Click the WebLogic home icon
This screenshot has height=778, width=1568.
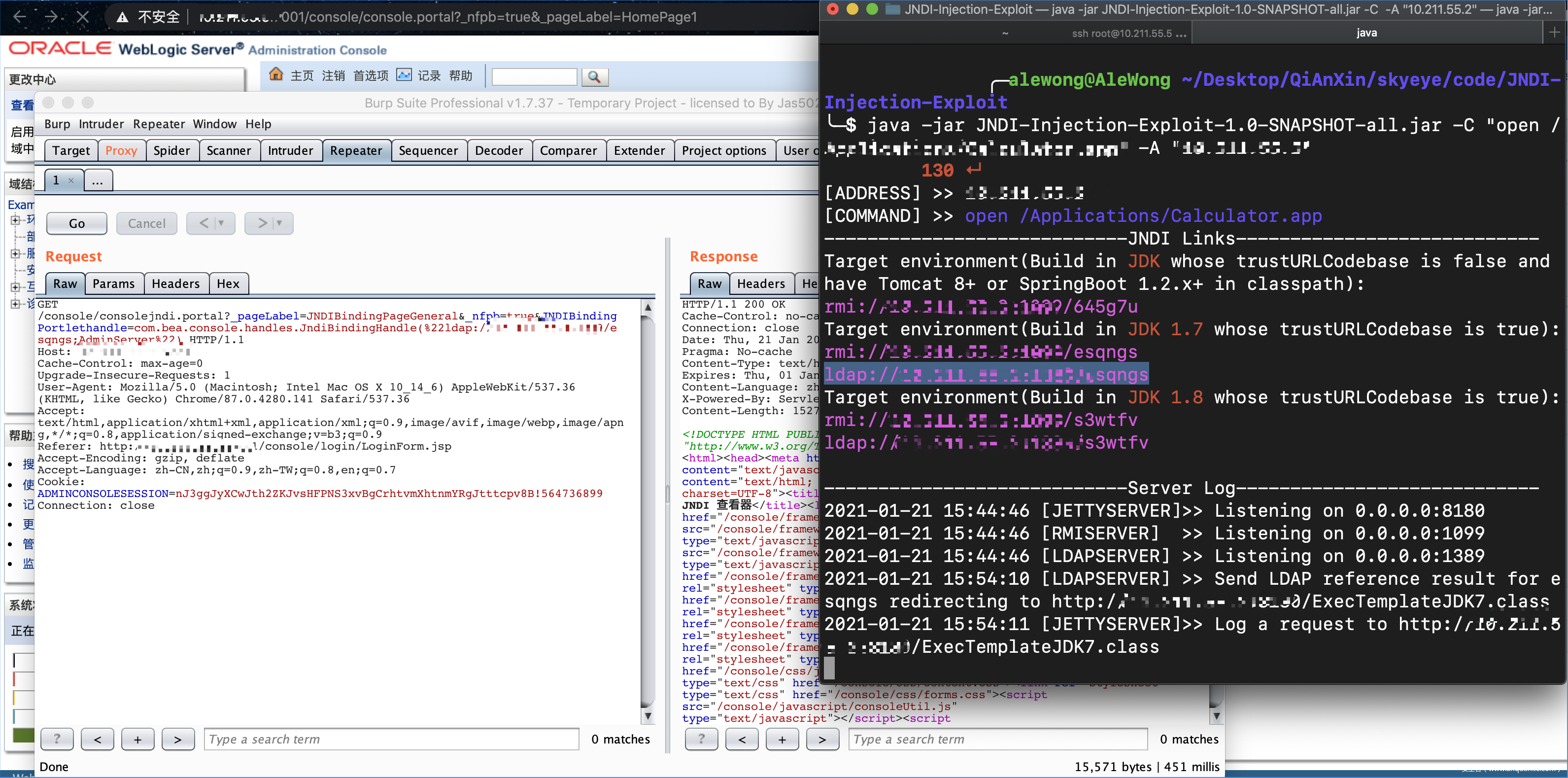tap(276, 75)
